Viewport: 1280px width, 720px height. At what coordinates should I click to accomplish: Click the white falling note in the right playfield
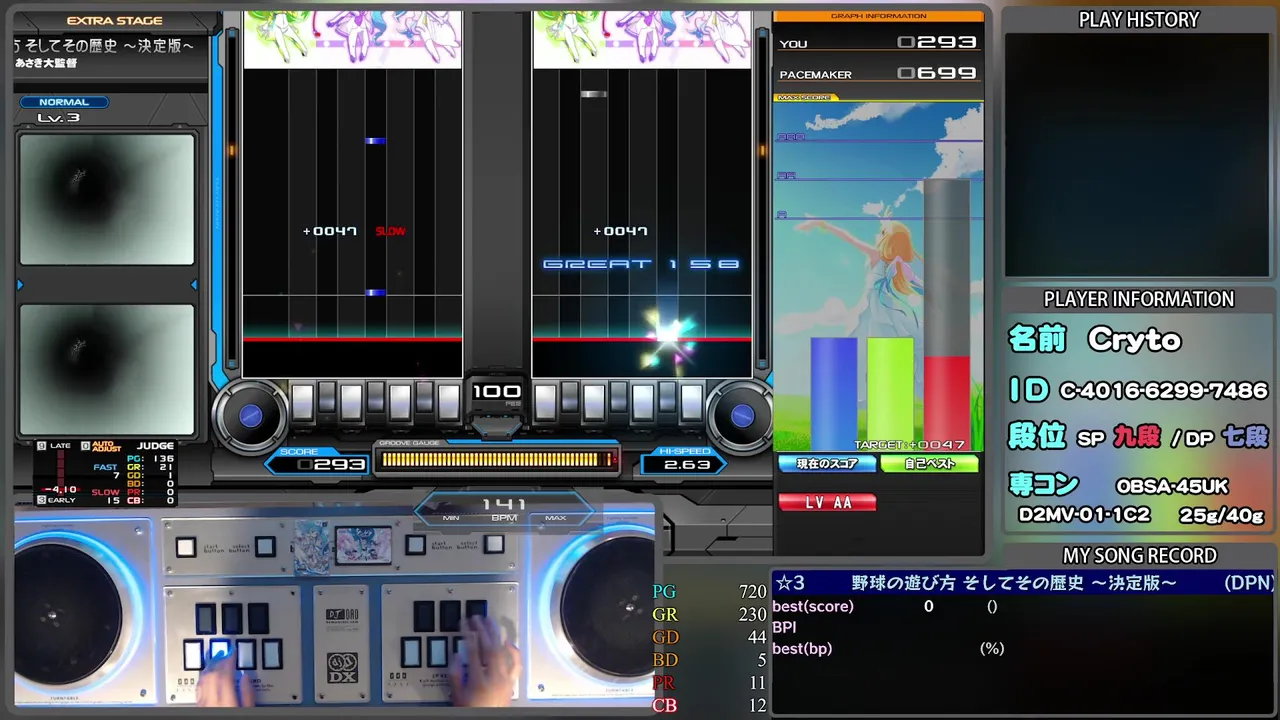point(594,94)
